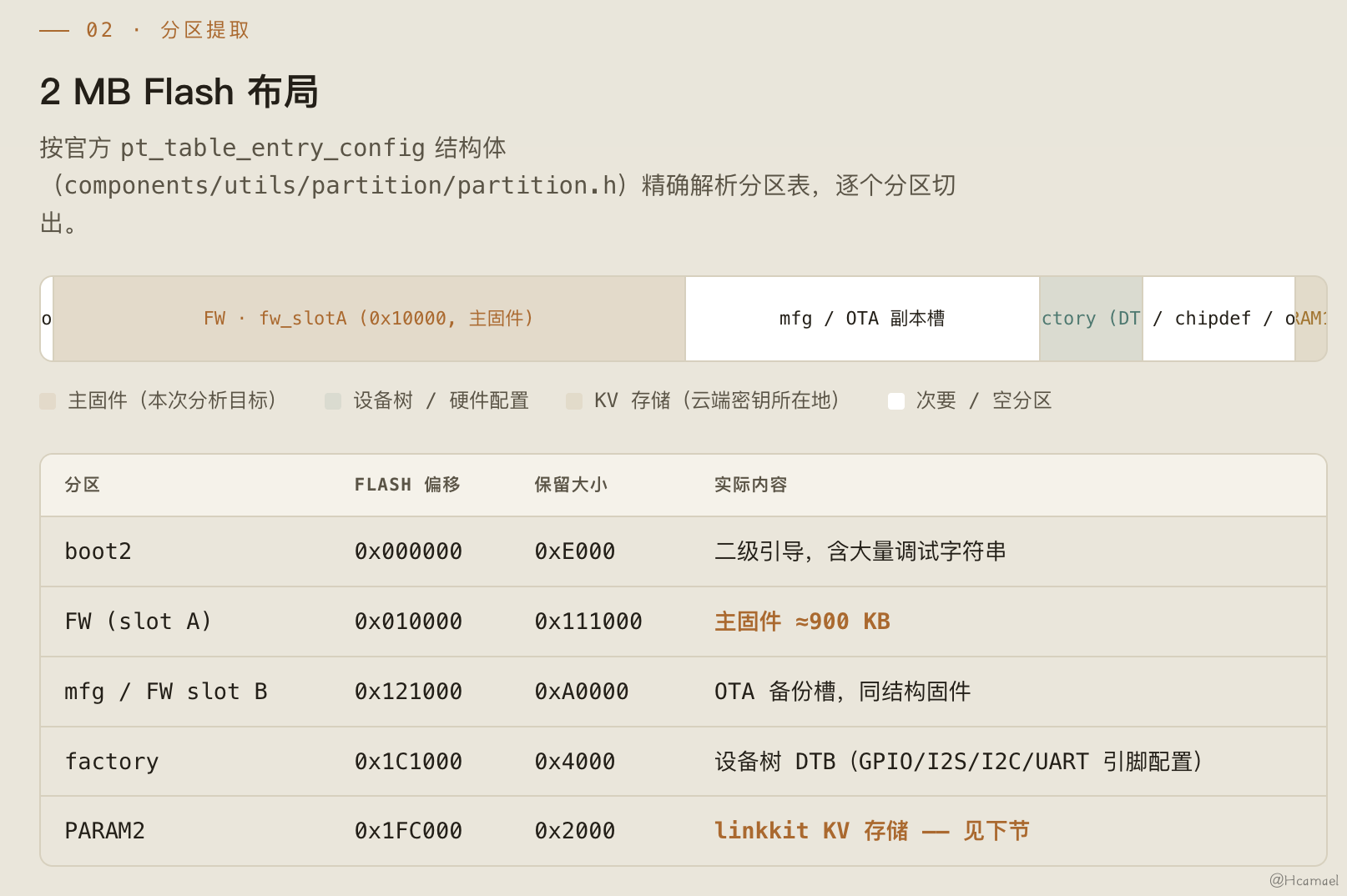1347x896 pixels.
Task: Click the 实际内容 column header
Action: pyautogui.click(x=751, y=485)
